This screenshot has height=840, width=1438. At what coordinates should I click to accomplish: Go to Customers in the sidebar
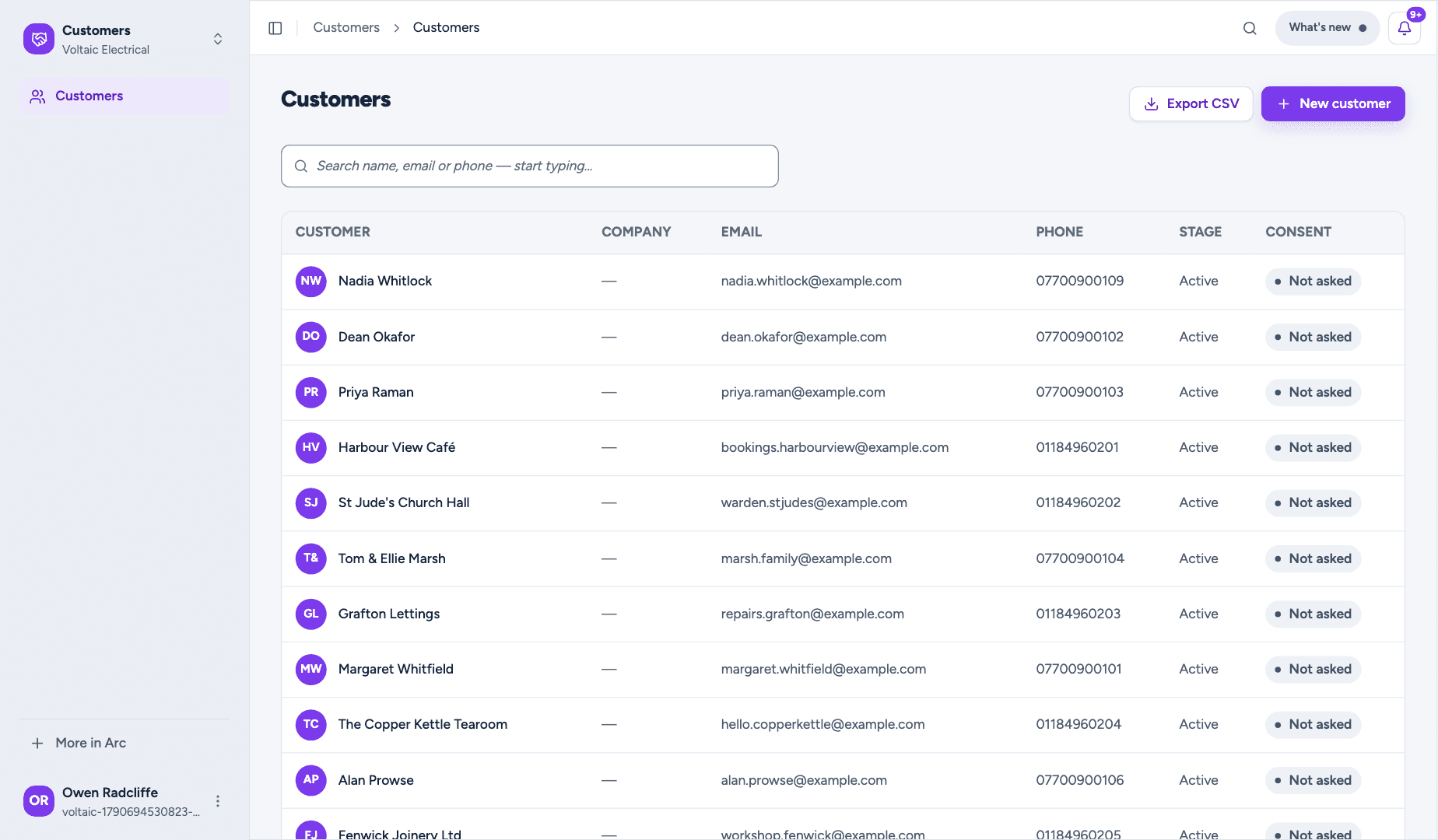coord(125,96)
